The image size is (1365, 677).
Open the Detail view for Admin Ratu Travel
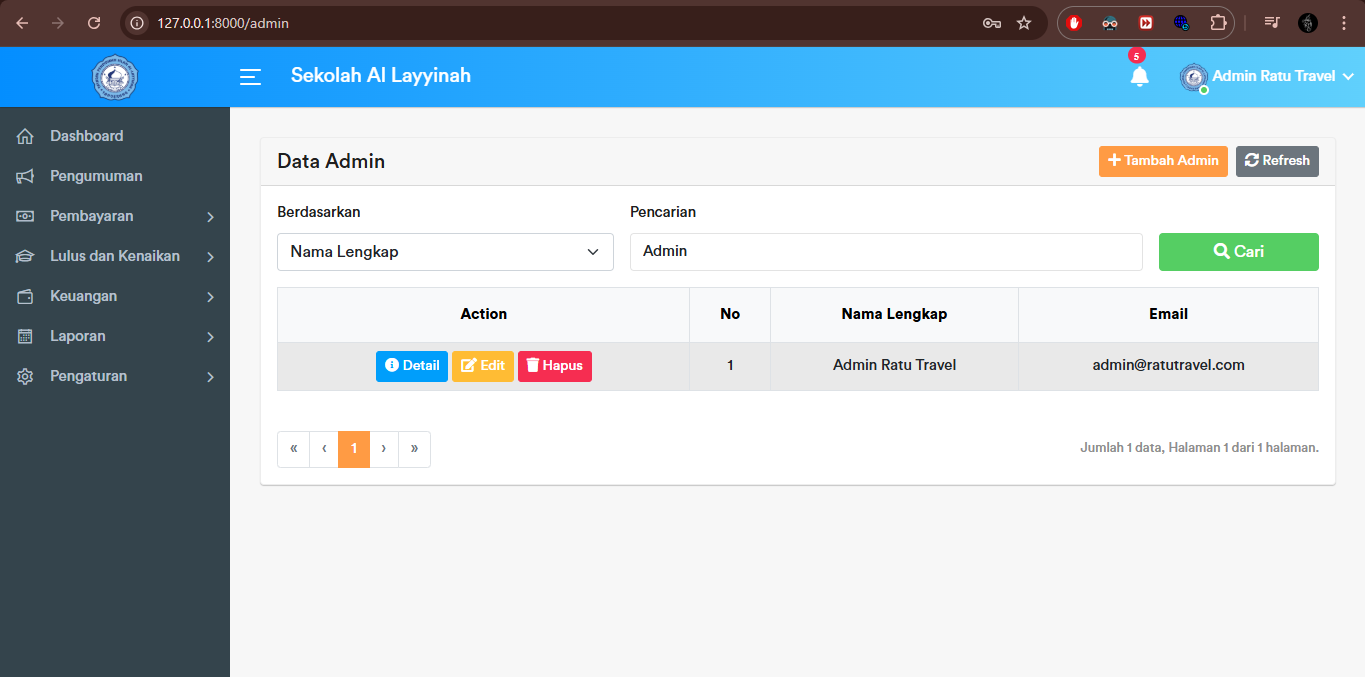click(x=411, y=365)
